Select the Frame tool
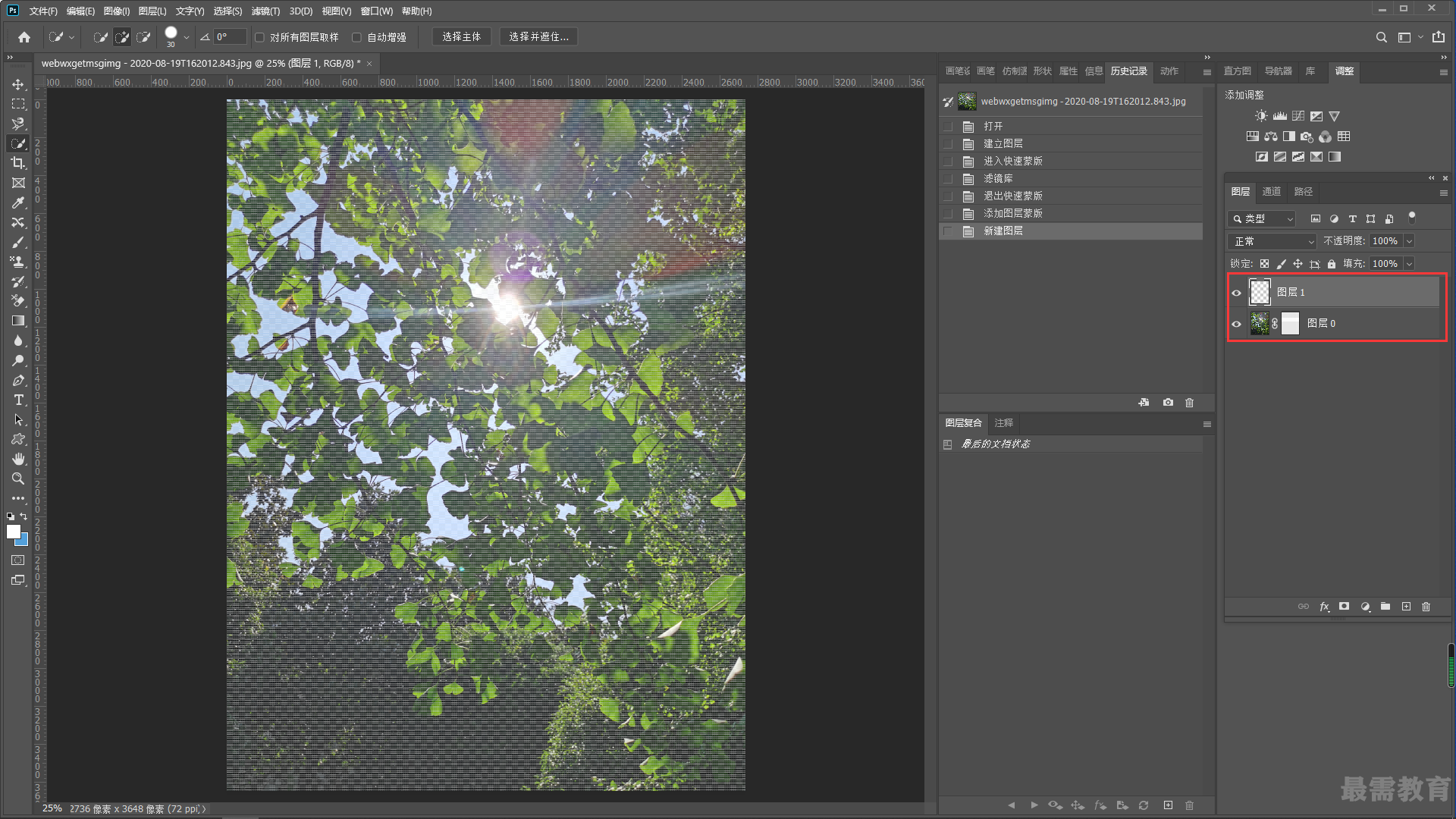 coord(18,183)
